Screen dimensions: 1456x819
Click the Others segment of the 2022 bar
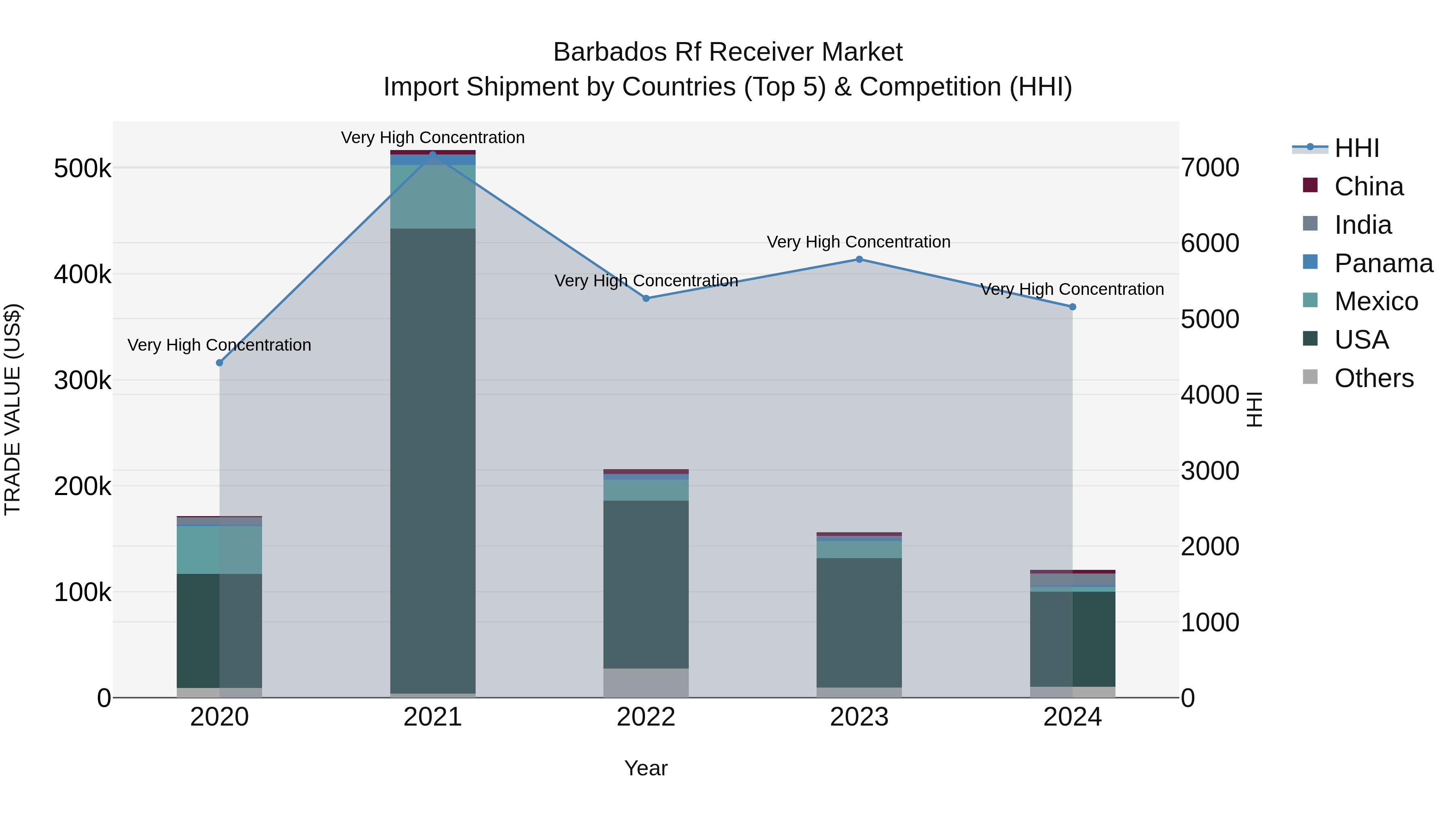pyautogui.click(x=646, y=683)
